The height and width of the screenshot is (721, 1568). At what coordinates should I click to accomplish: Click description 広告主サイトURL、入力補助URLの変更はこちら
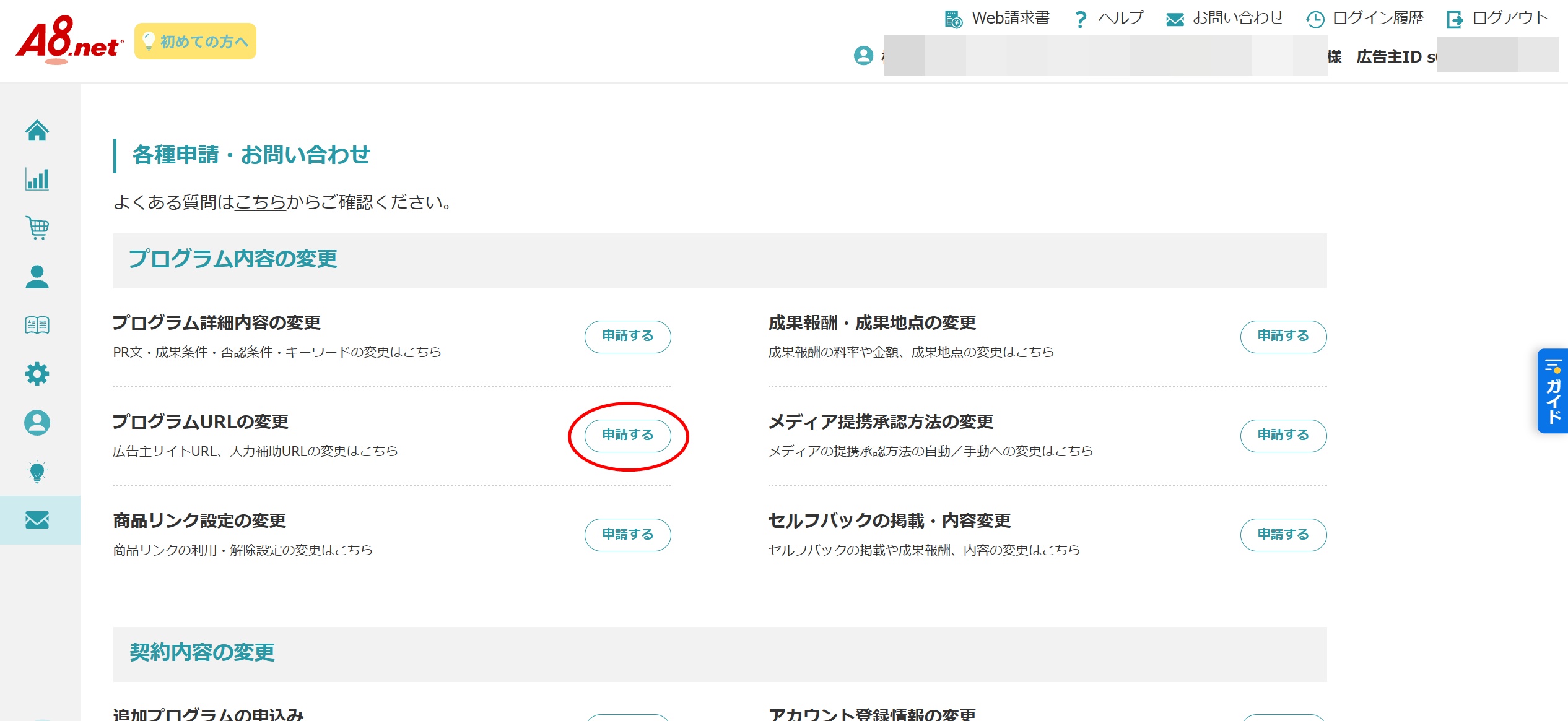[255, 451]
